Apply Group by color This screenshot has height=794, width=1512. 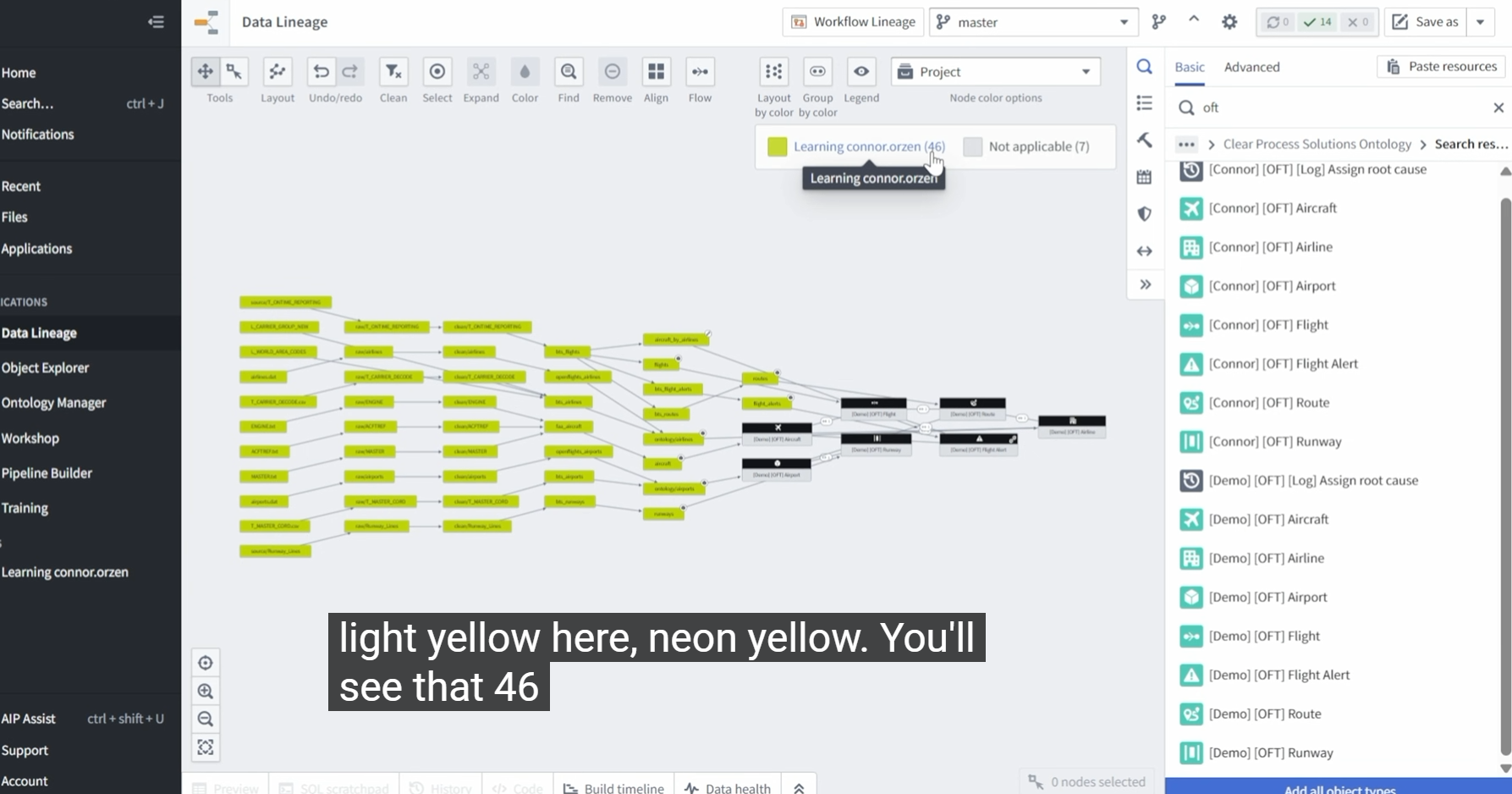click(x=817, y=72)
